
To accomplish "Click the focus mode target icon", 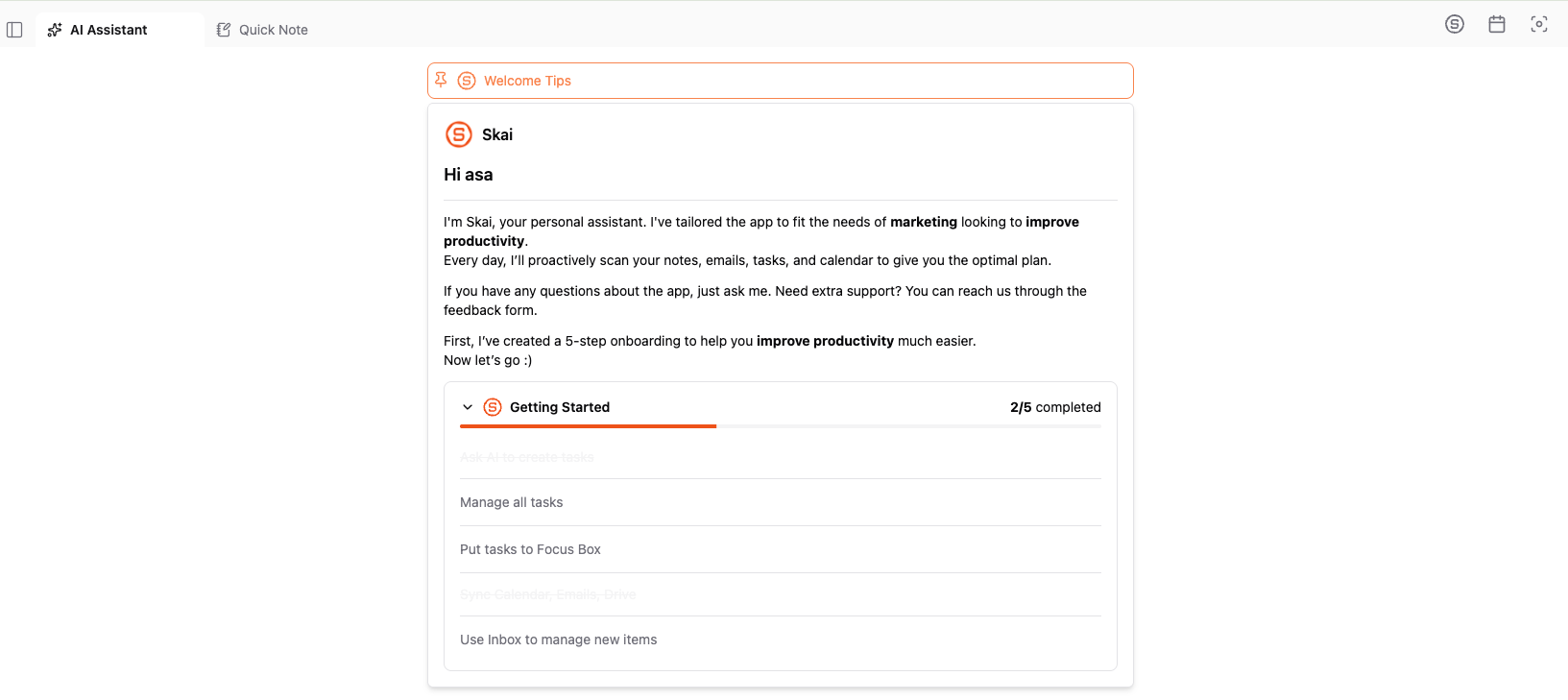I will pyautogui.click(x=1539, y=24).
